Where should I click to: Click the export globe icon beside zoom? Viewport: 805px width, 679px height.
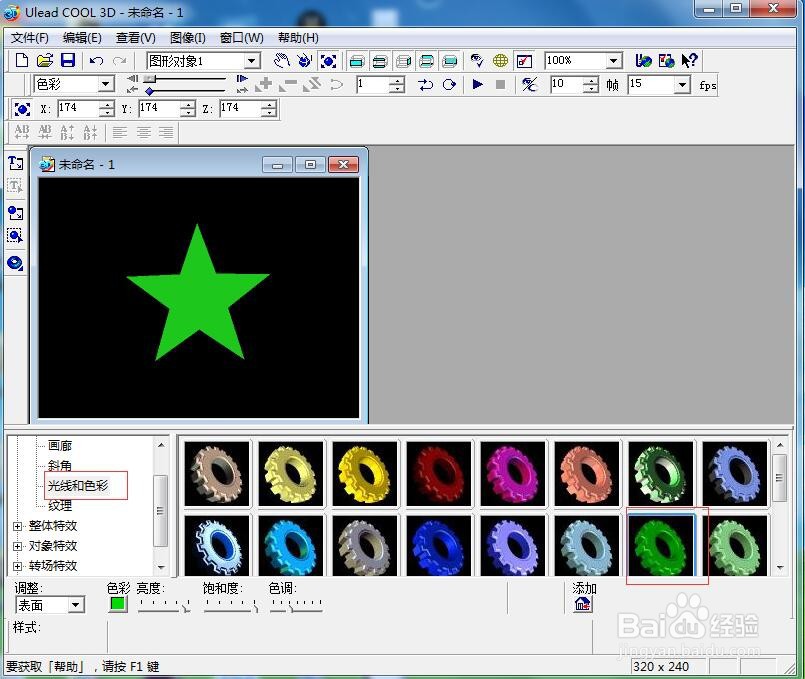point(643,61)
